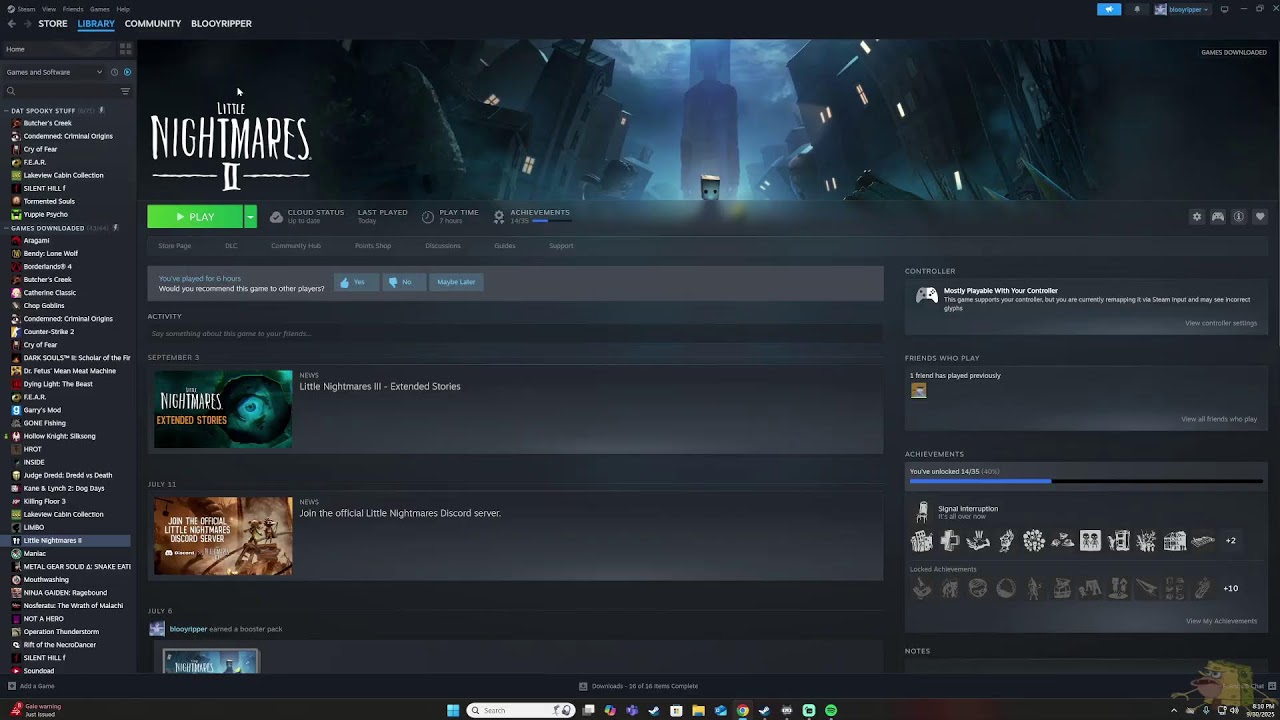Select Killing Floor 3 in the library
This screenshot has width=1280, height=720.
44,501
